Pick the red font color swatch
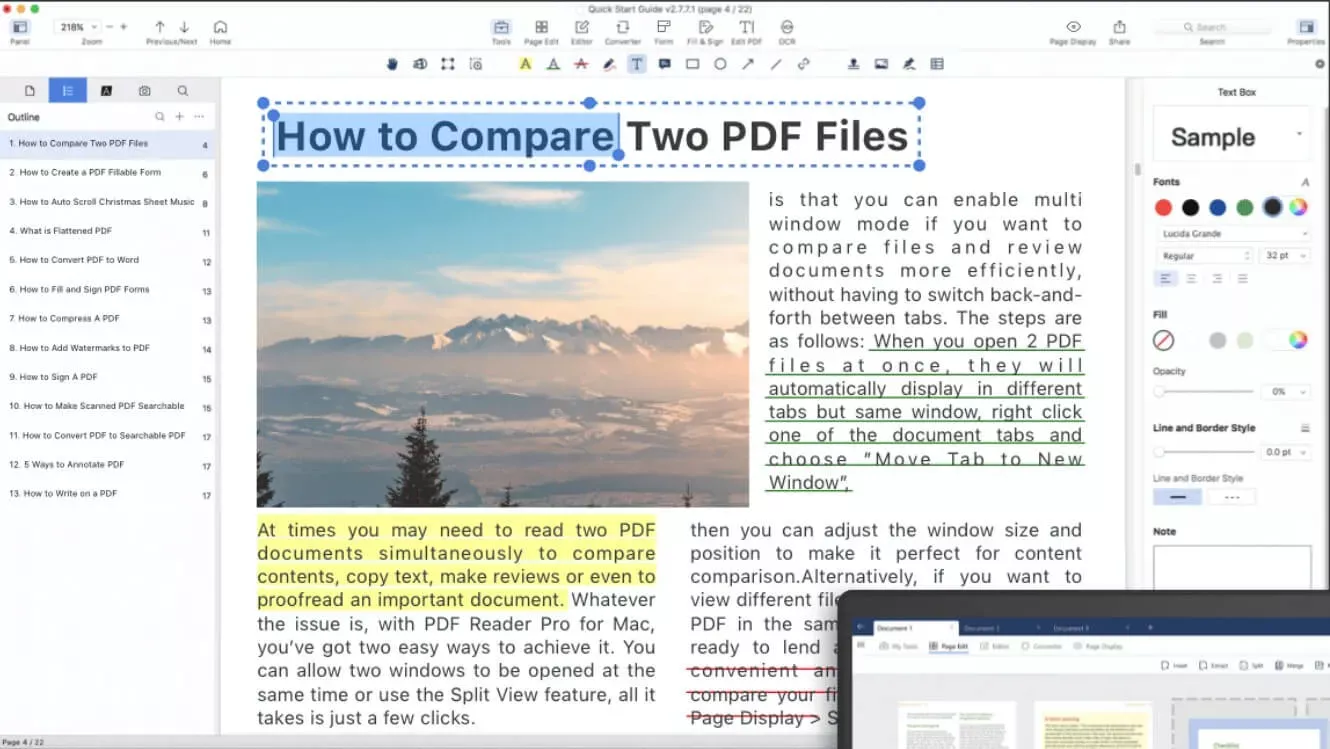This screenshot has width=1330, height=749. pos(1163,207)
